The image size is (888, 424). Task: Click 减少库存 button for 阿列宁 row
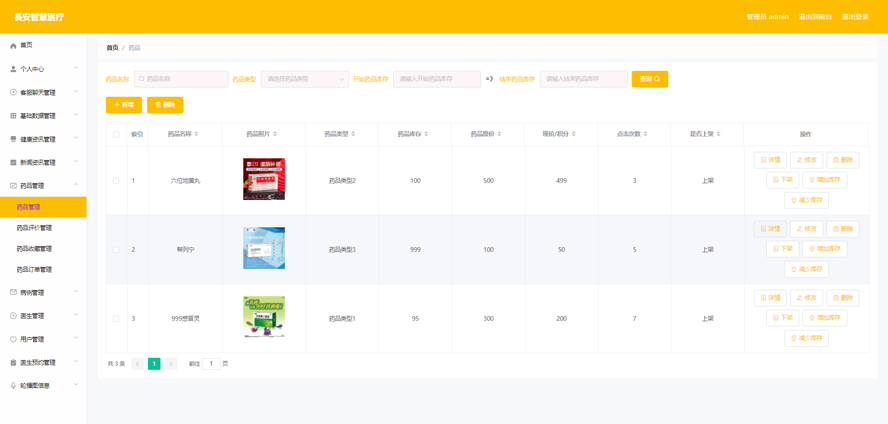tap(806, 269)
